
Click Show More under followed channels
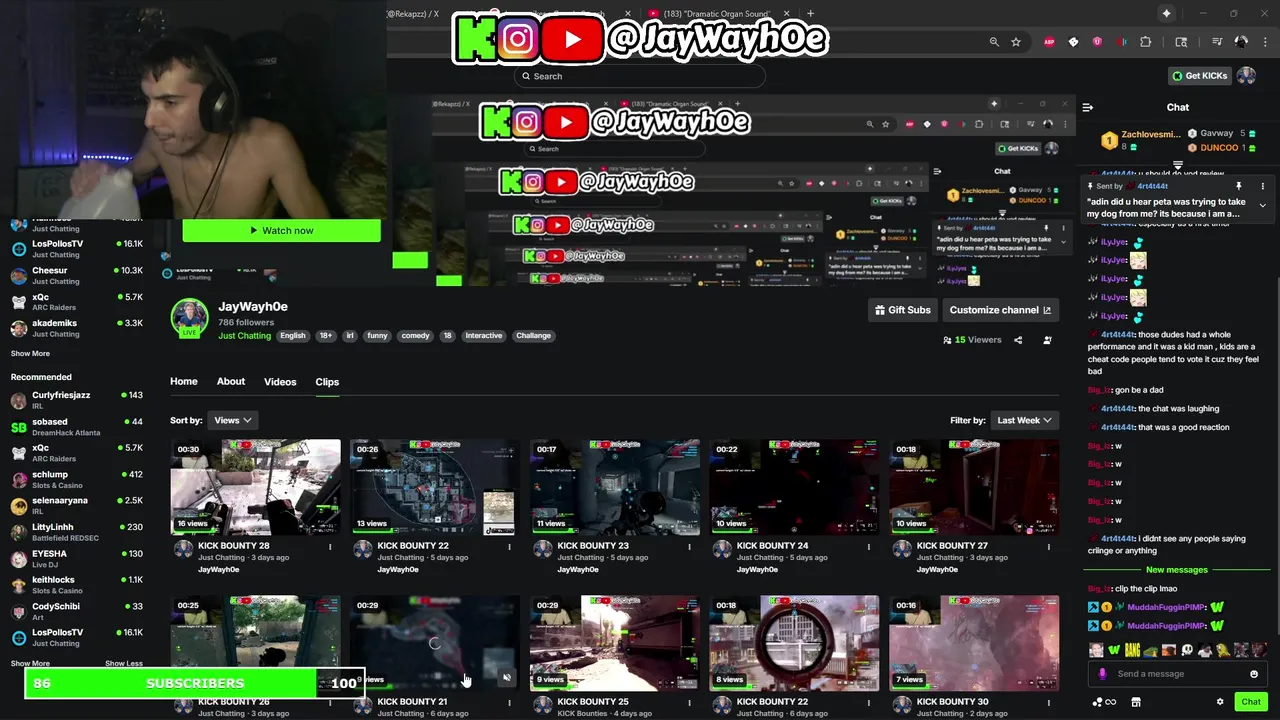(x=30, y=353)
